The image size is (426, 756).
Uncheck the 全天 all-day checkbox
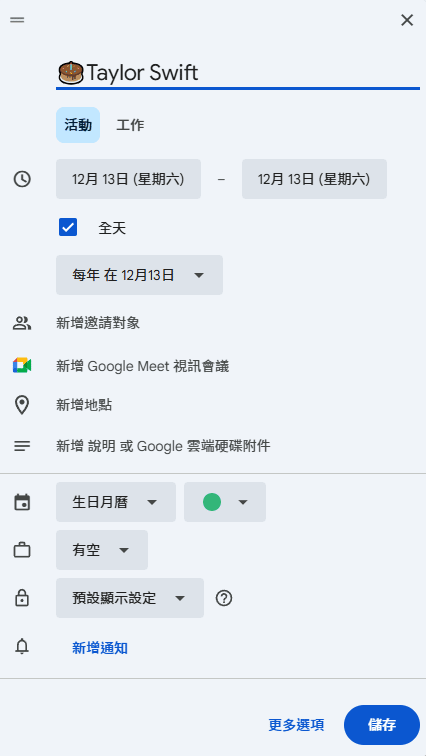[68, 227]
